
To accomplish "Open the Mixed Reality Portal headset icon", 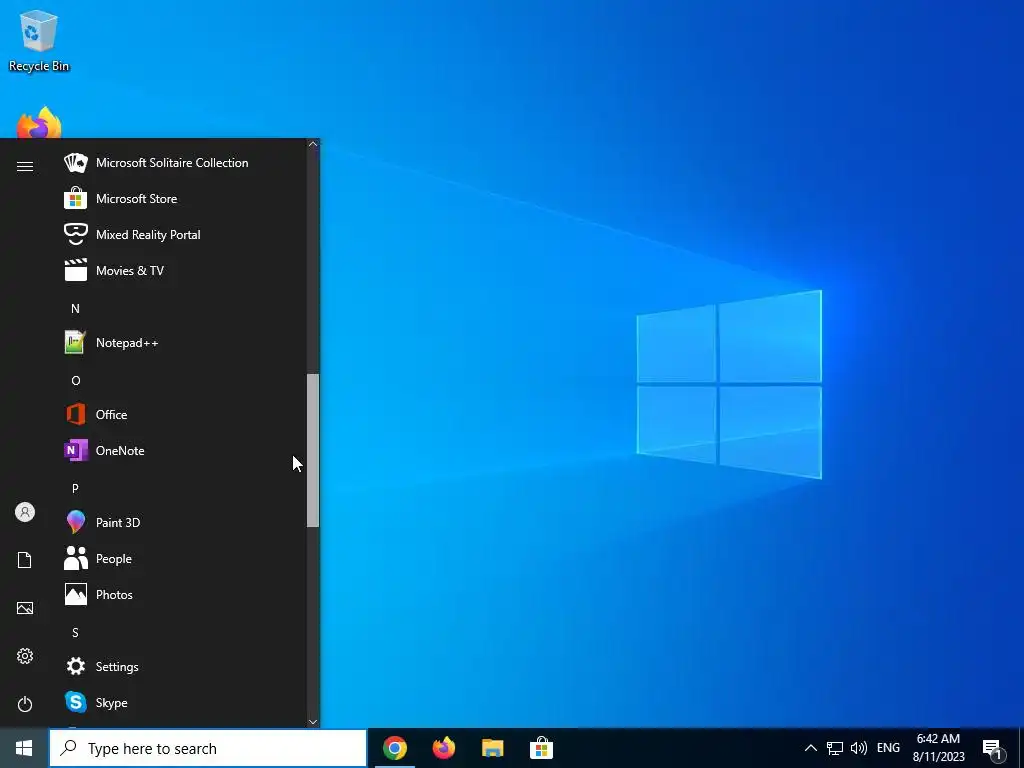I will click(x=76, y=234).
